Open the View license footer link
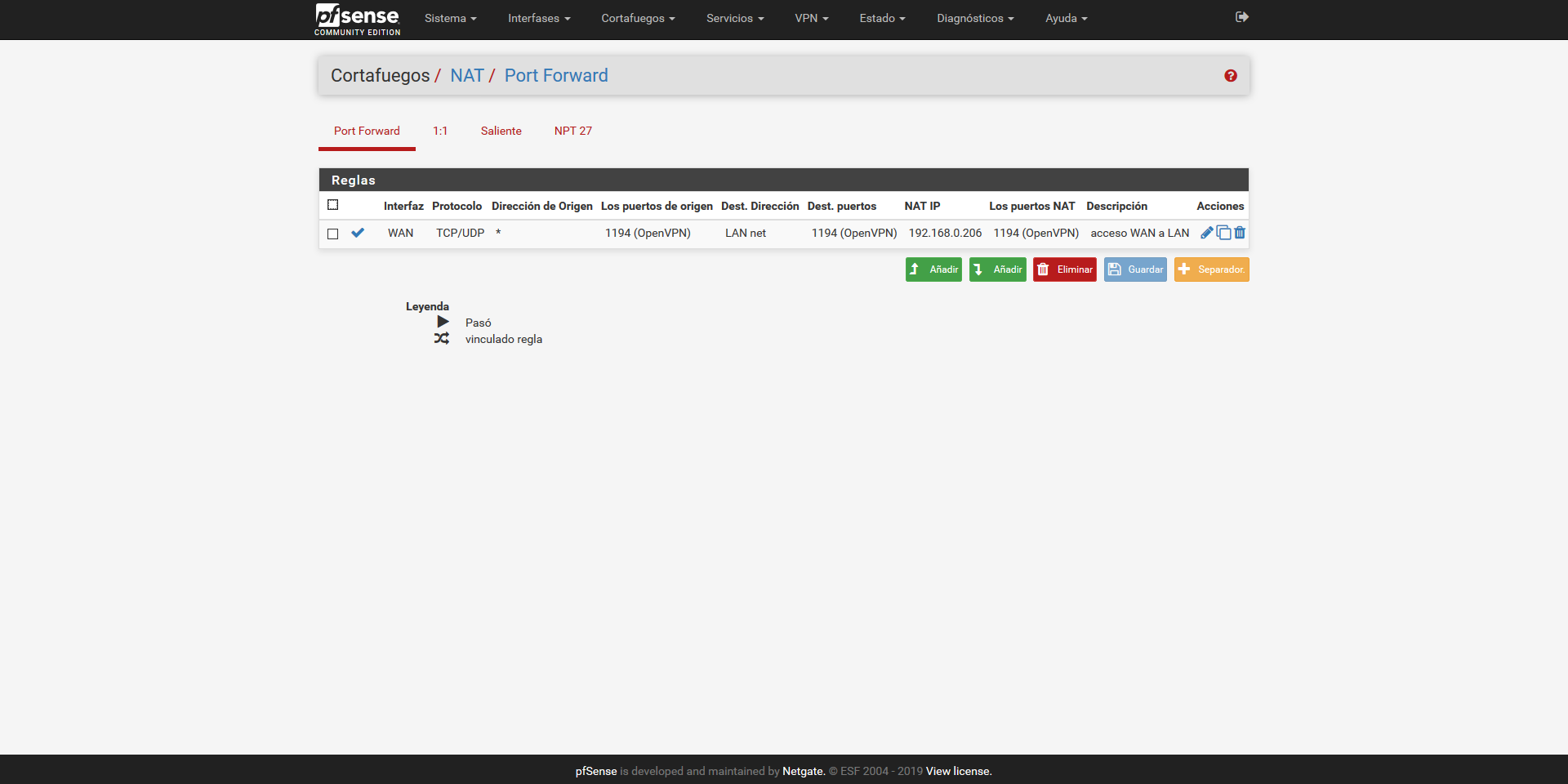This screenshot has height=784, width=1568. (959, 771)
